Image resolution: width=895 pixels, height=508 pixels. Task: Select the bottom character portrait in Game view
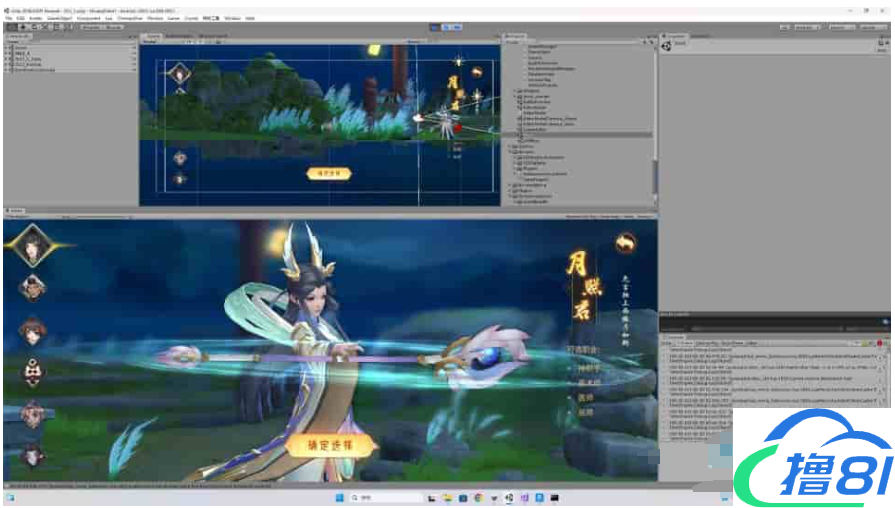33,456
